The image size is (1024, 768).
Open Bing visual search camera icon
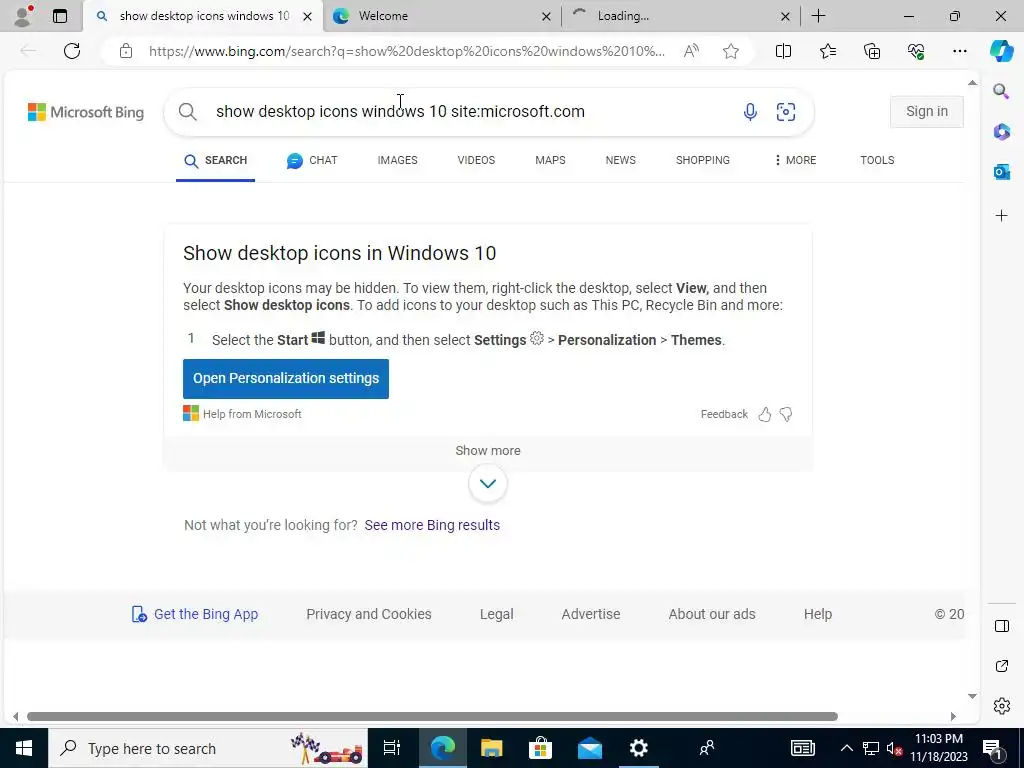(786, 112)
